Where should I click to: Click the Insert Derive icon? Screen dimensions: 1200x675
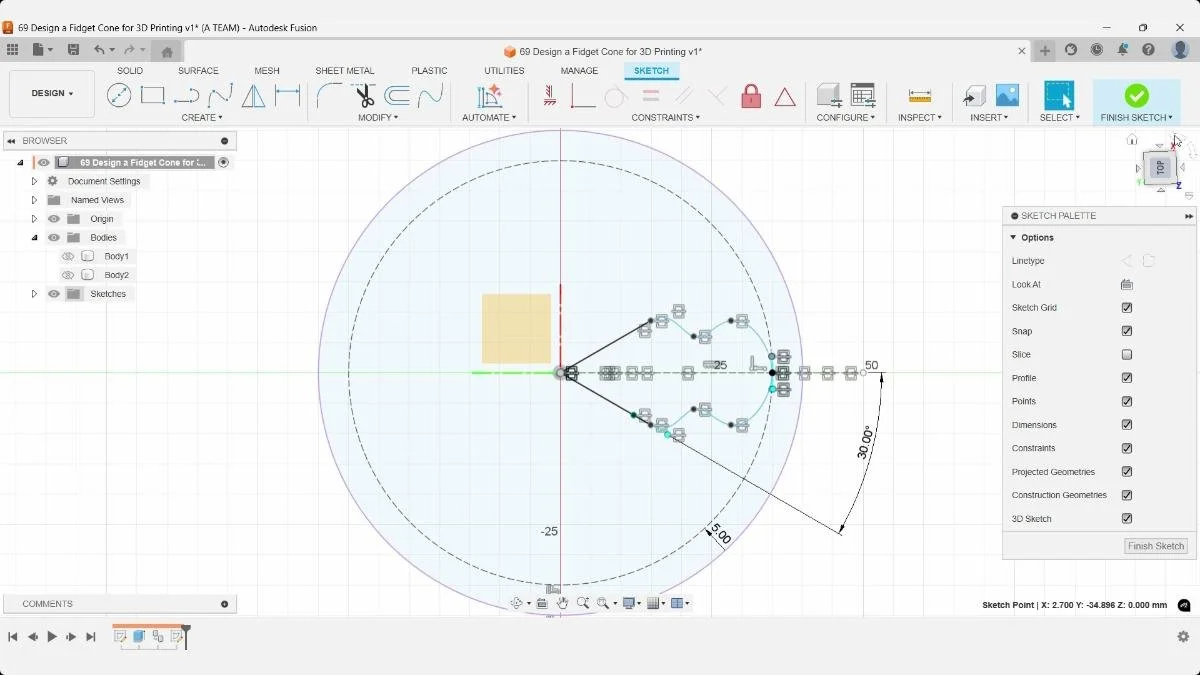[974, 95]
